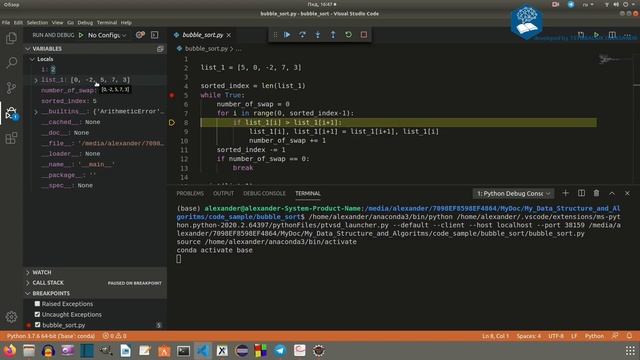Click Continue in the debug toolbar
Image resolution: width=640 pixels, height=360 pixels.
(x=287, y=35)
